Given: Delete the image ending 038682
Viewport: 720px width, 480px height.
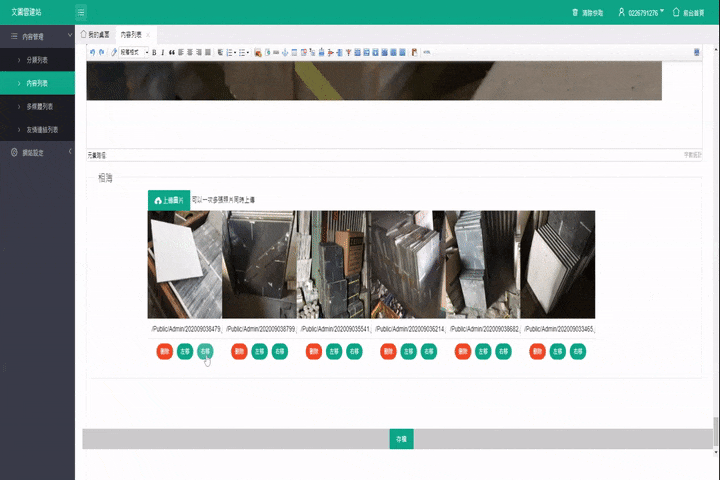Looking at the screenshot, I should [463, 351].
